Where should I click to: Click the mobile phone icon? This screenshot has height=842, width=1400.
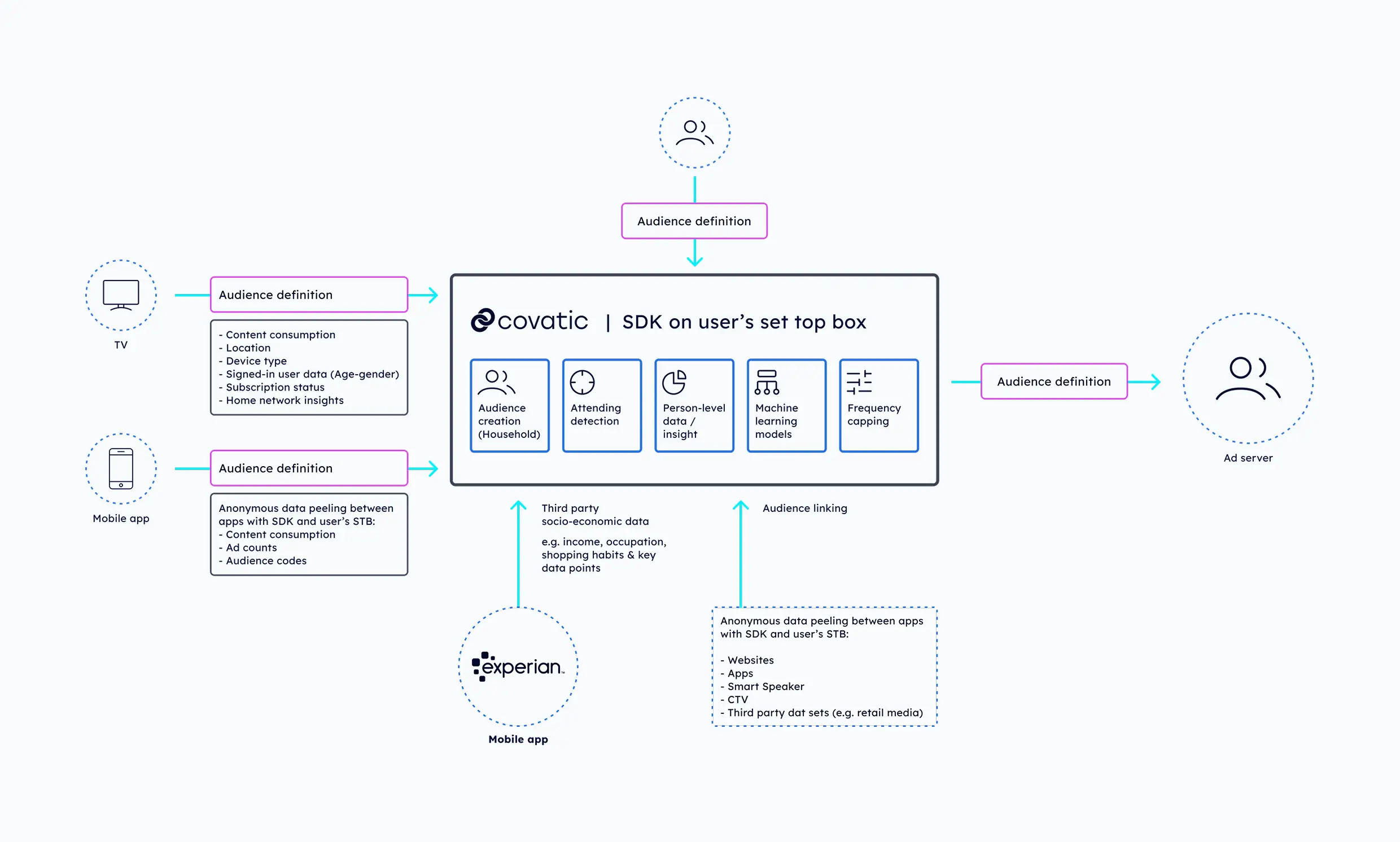coord(121,468)
